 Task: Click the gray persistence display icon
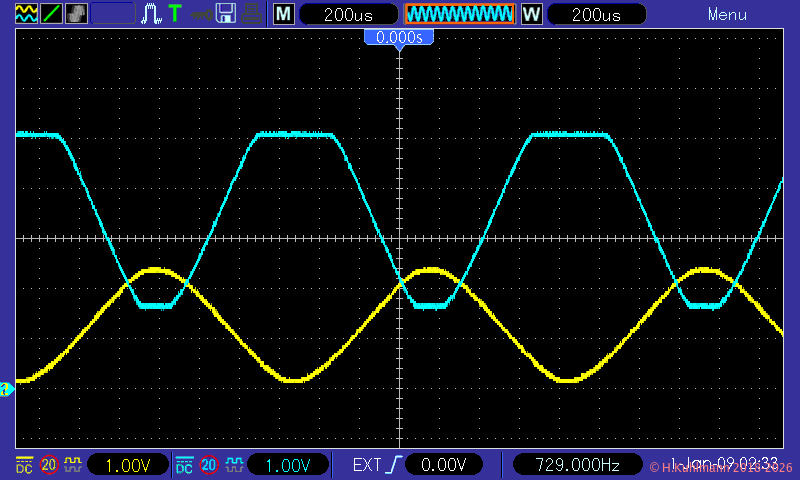pyautogui.click(x=76, y=14)
